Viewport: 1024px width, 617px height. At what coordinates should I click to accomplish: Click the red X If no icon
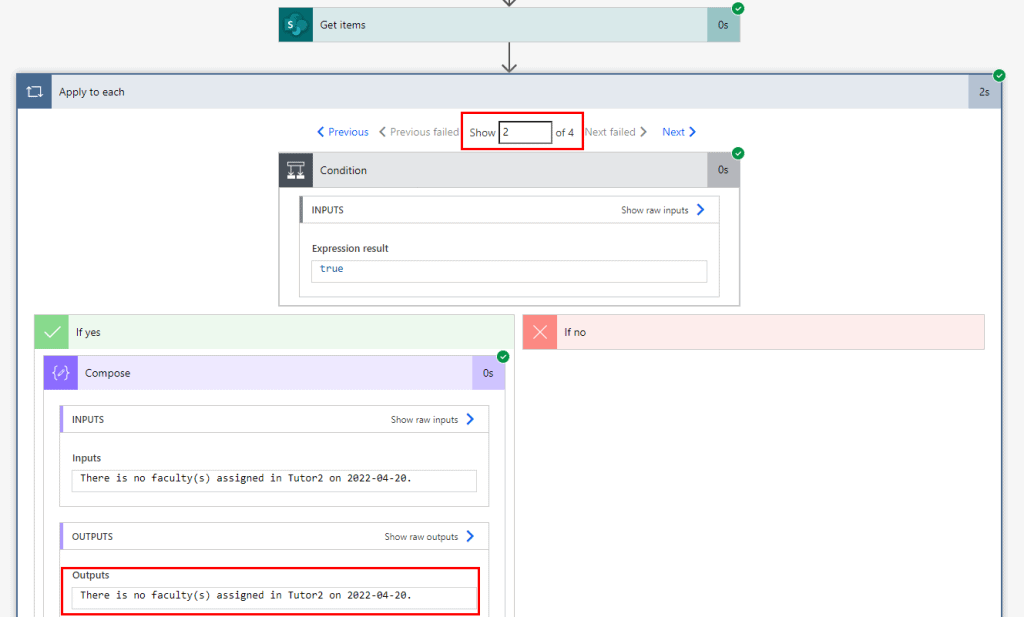click(x=540, y=332)
